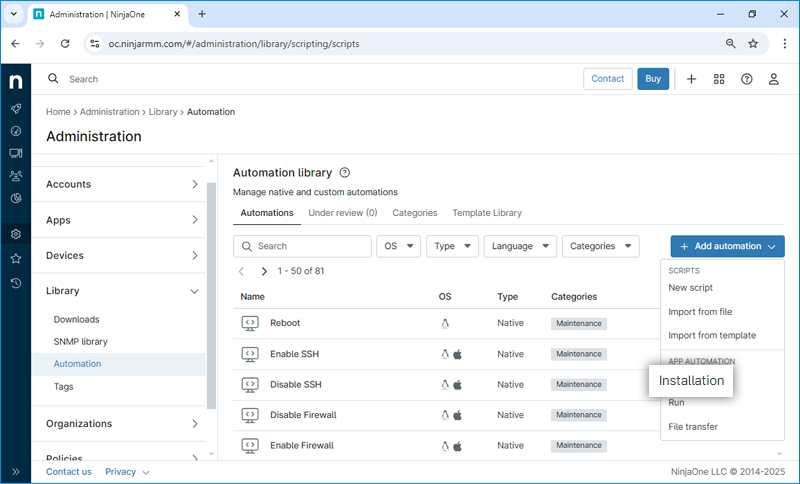Open the Contact us footer link
Image resolution: width=800 pixels, height=484 pixels.
pos(68,471)
